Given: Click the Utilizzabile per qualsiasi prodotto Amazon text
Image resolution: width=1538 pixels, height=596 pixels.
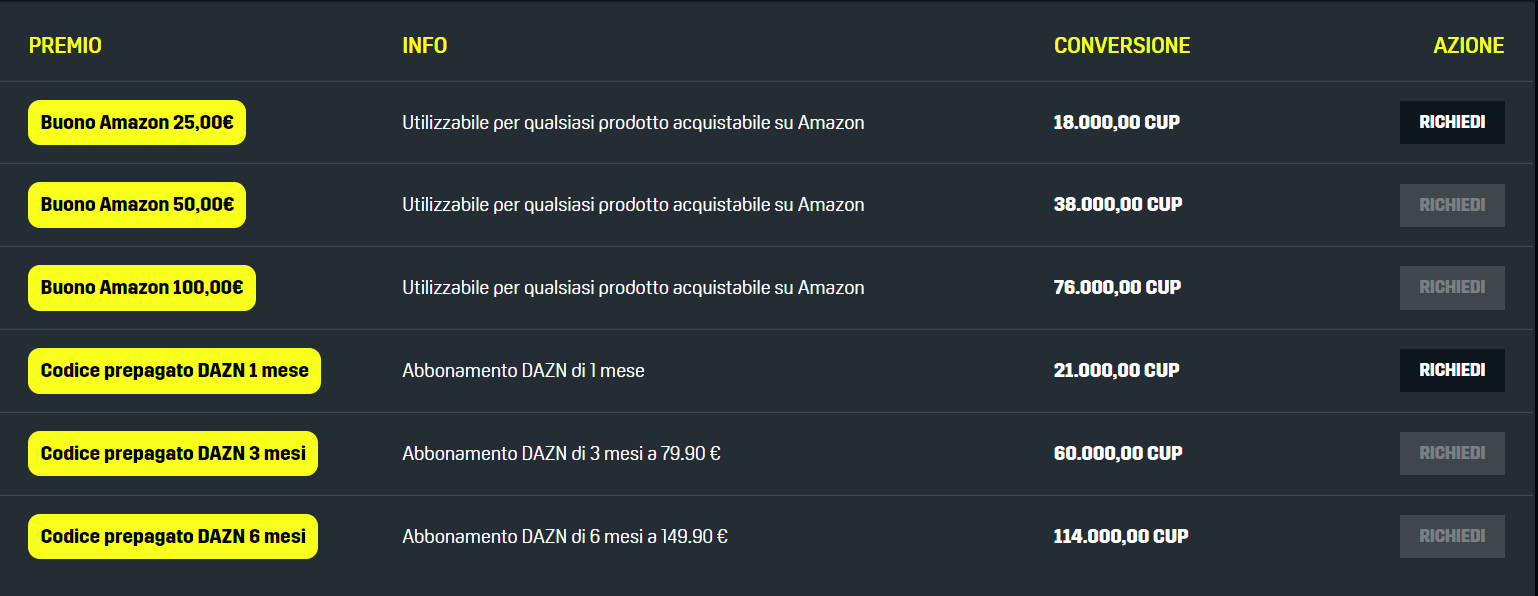Looking at the screenshot, I should point(632,122).
